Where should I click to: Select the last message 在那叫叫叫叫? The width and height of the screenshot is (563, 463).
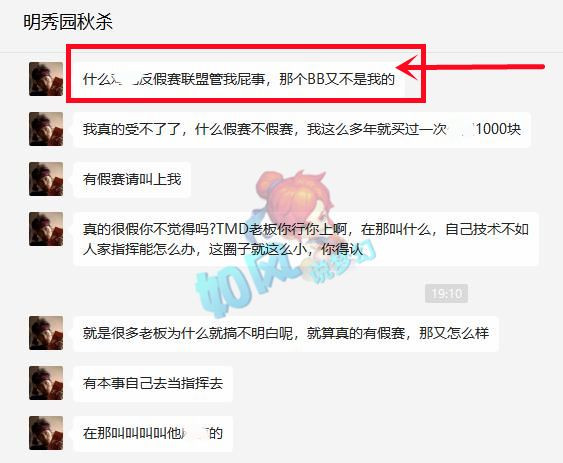tap(153, 433)
